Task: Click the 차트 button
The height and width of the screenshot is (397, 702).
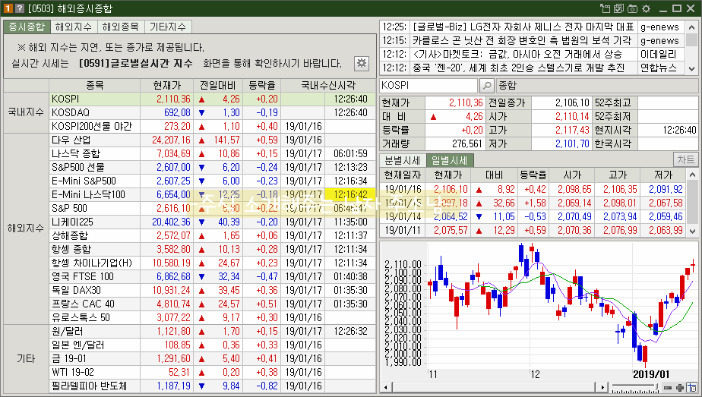Action: [x=685, y=159]
